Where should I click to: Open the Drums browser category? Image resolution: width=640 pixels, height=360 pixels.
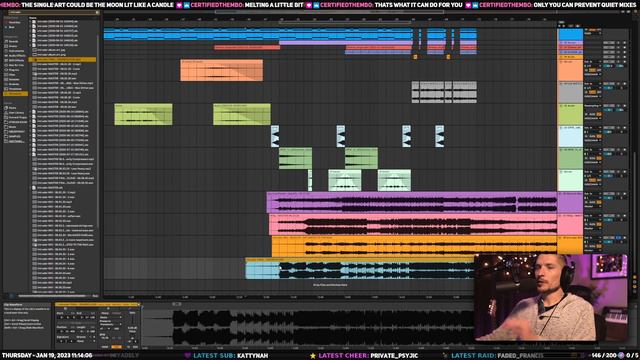(x=13, y=46)
